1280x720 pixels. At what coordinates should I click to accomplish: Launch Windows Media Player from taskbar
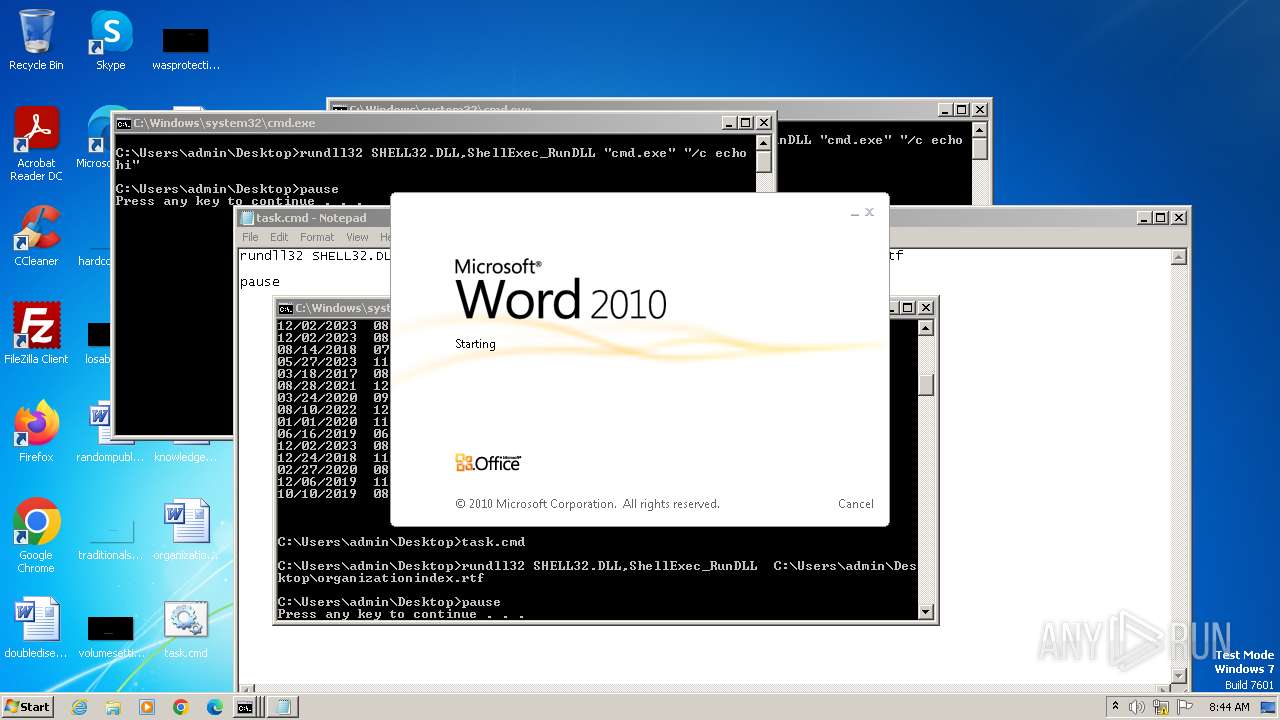click(x=147, y=707)
